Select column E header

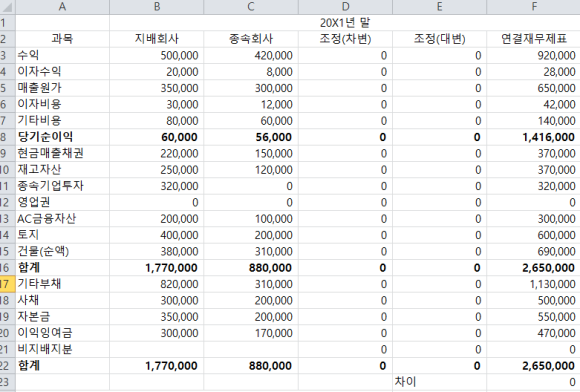439,7
